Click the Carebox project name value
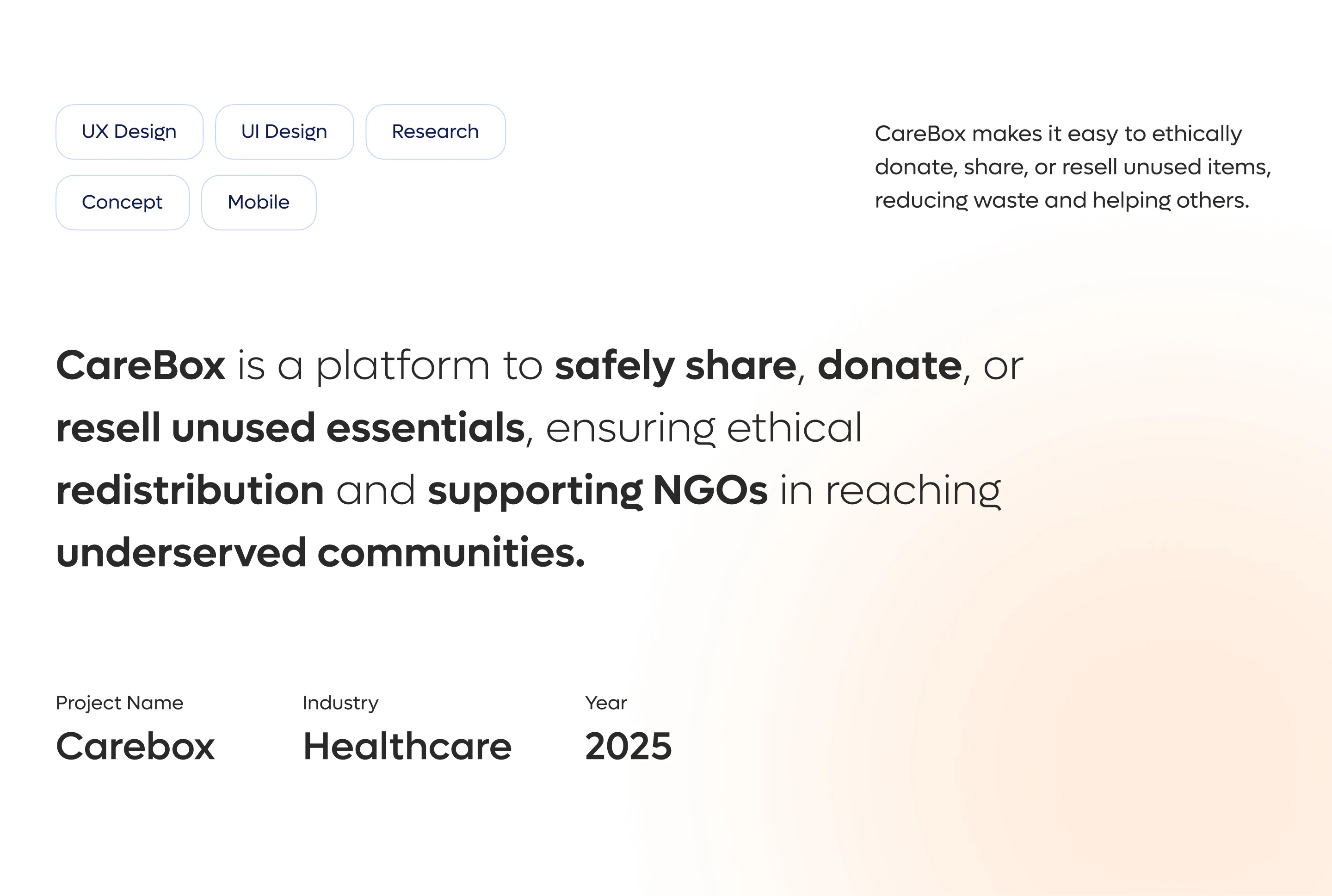1332x896 pixels. (136, 746)
